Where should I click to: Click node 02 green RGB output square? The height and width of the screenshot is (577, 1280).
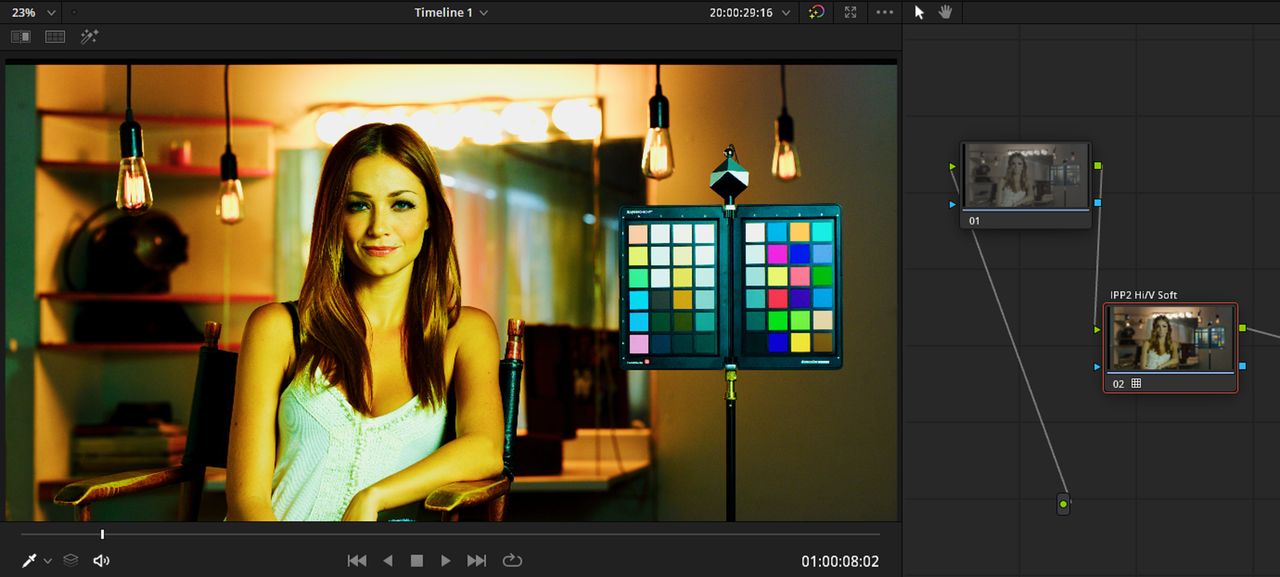point(1242,328)
